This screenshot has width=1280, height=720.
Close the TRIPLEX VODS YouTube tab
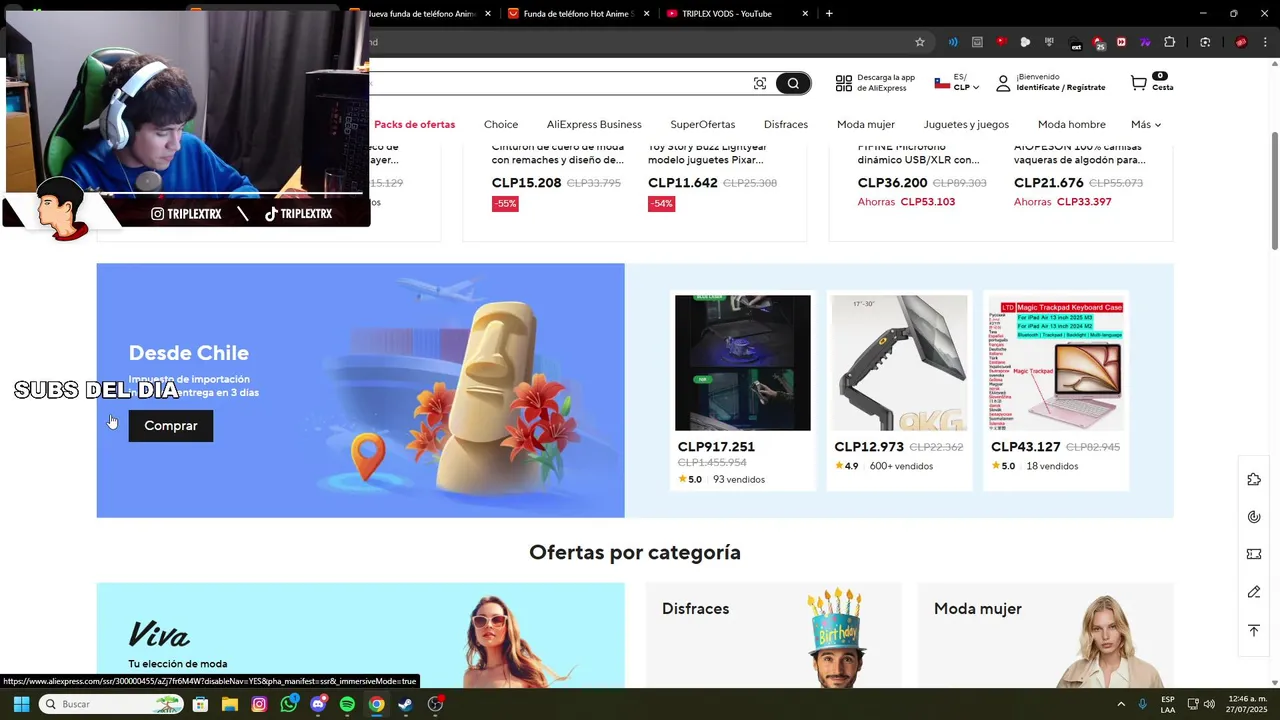(x=805, y=14)
